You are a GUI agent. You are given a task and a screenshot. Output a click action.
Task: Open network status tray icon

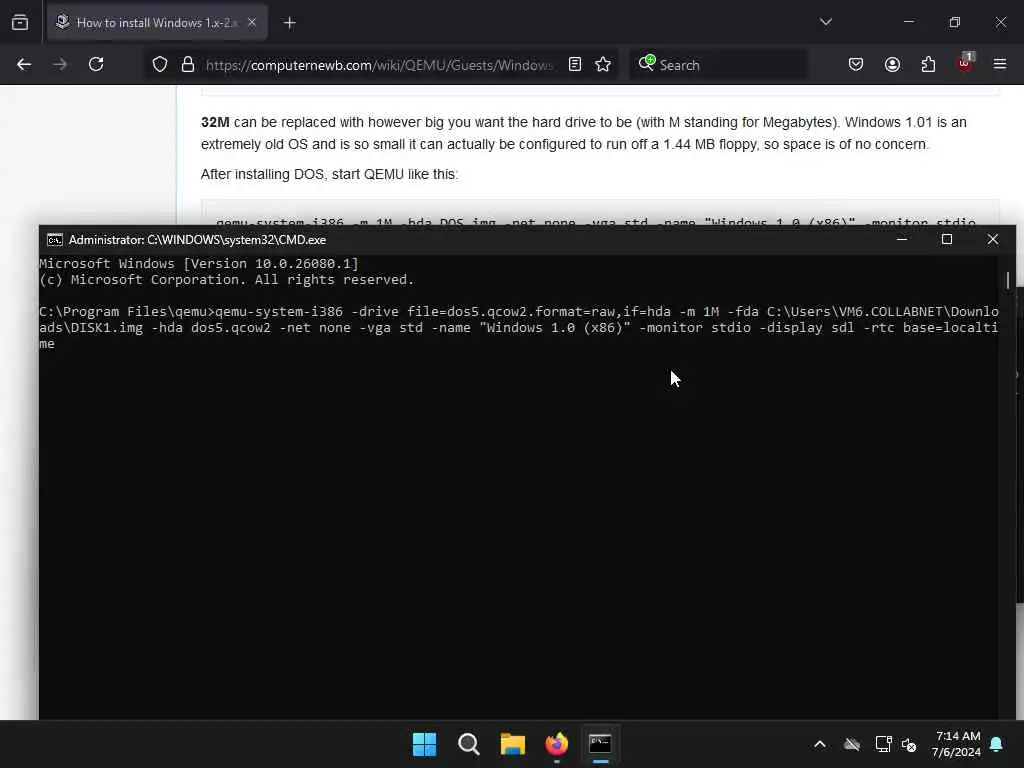pyautogui.click(x=883, y=744)
